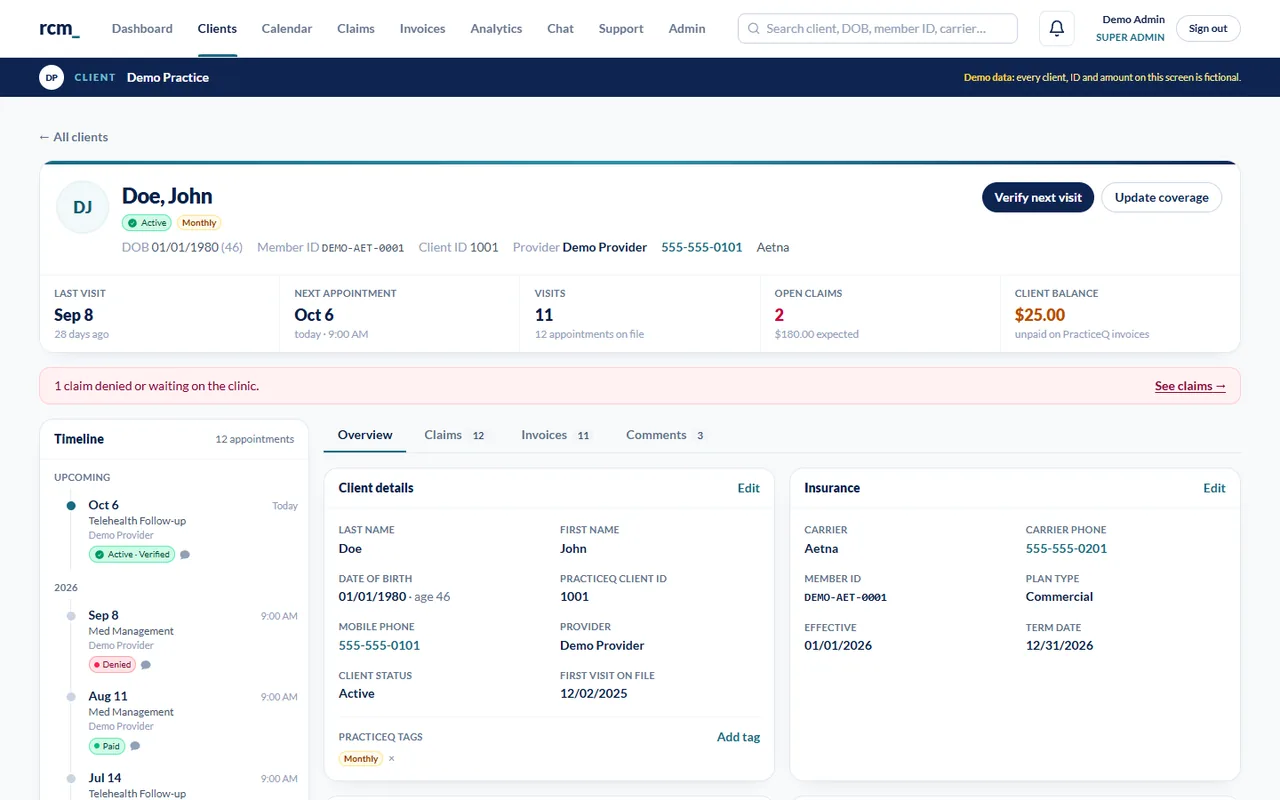Go to Claims in top navigation
Image resolution: width=1280 pixels, height=800 pixels.
[356, 28]
